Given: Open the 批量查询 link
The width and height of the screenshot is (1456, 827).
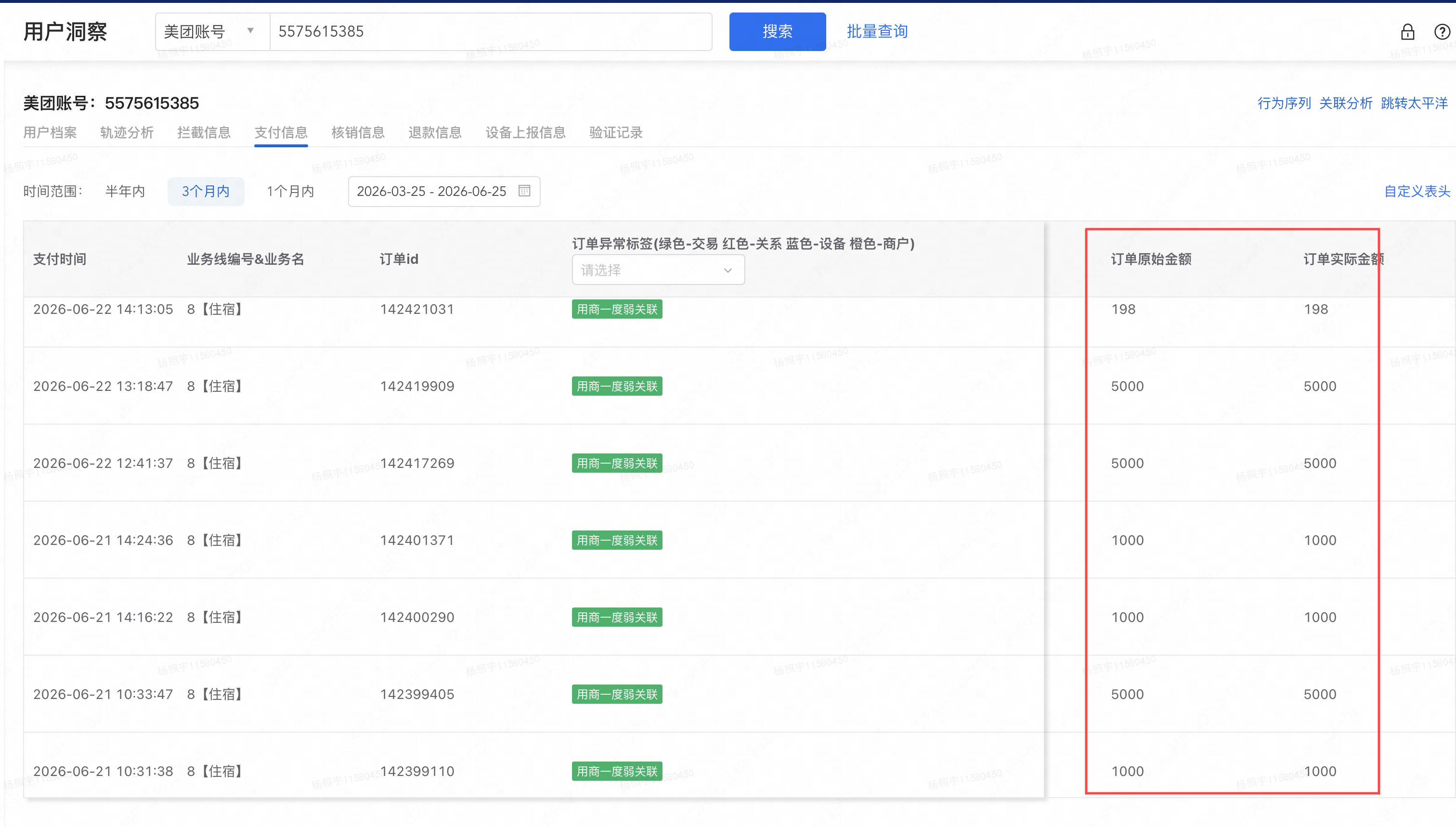Looking at the screenshot, I should [x=877, y=32].
